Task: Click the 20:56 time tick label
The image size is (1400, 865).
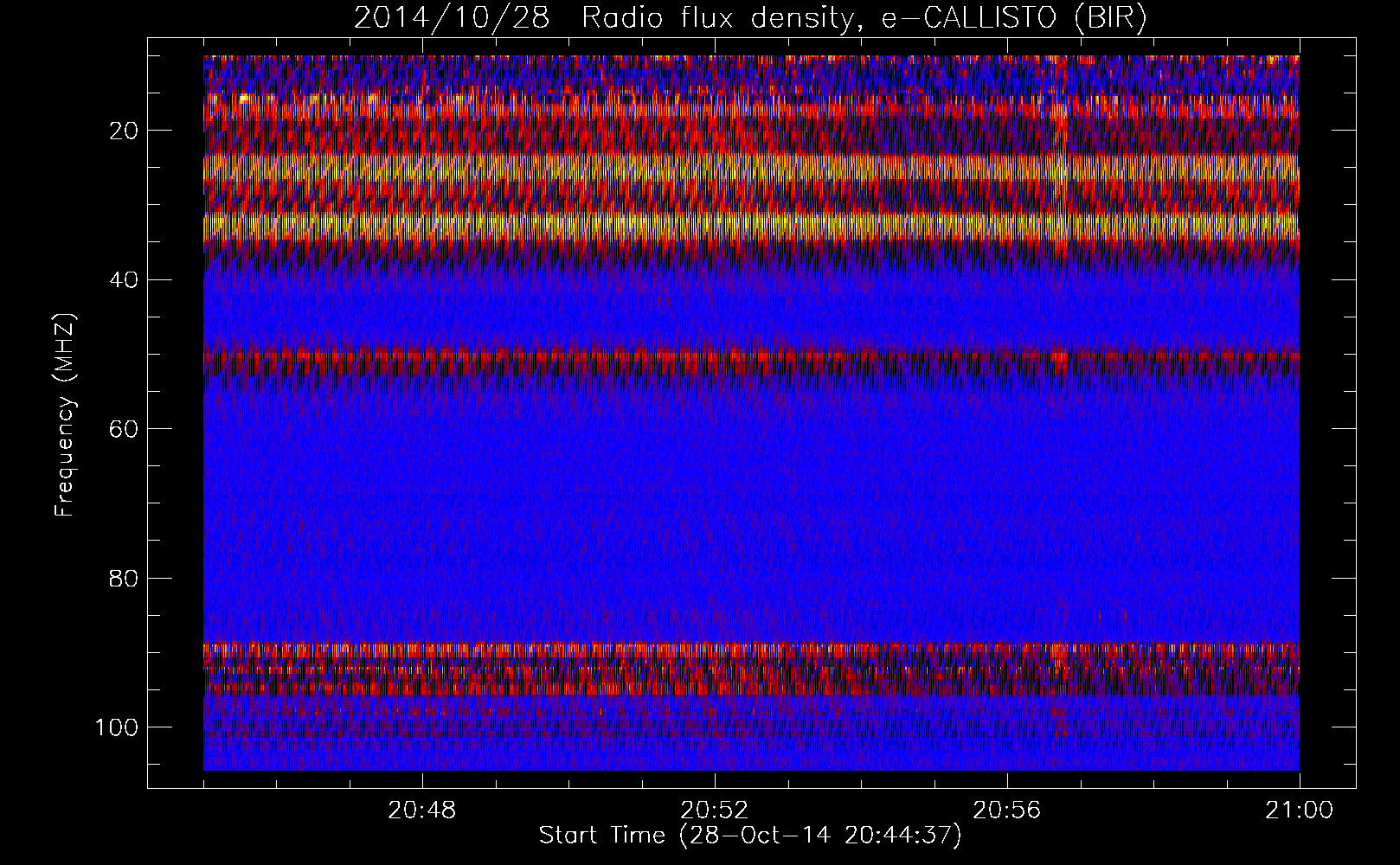Action: [x=1006, y=811]
